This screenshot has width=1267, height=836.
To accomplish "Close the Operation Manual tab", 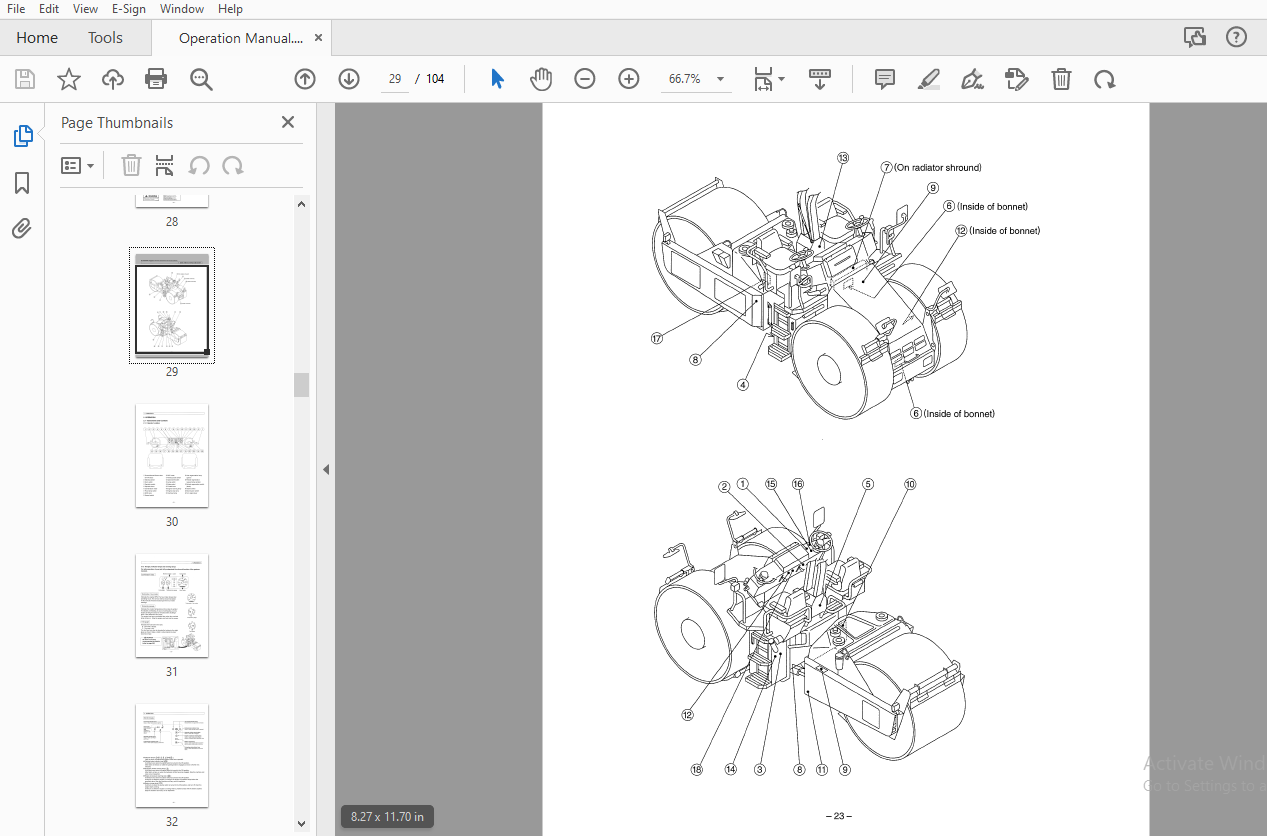I will click(319, 38).
